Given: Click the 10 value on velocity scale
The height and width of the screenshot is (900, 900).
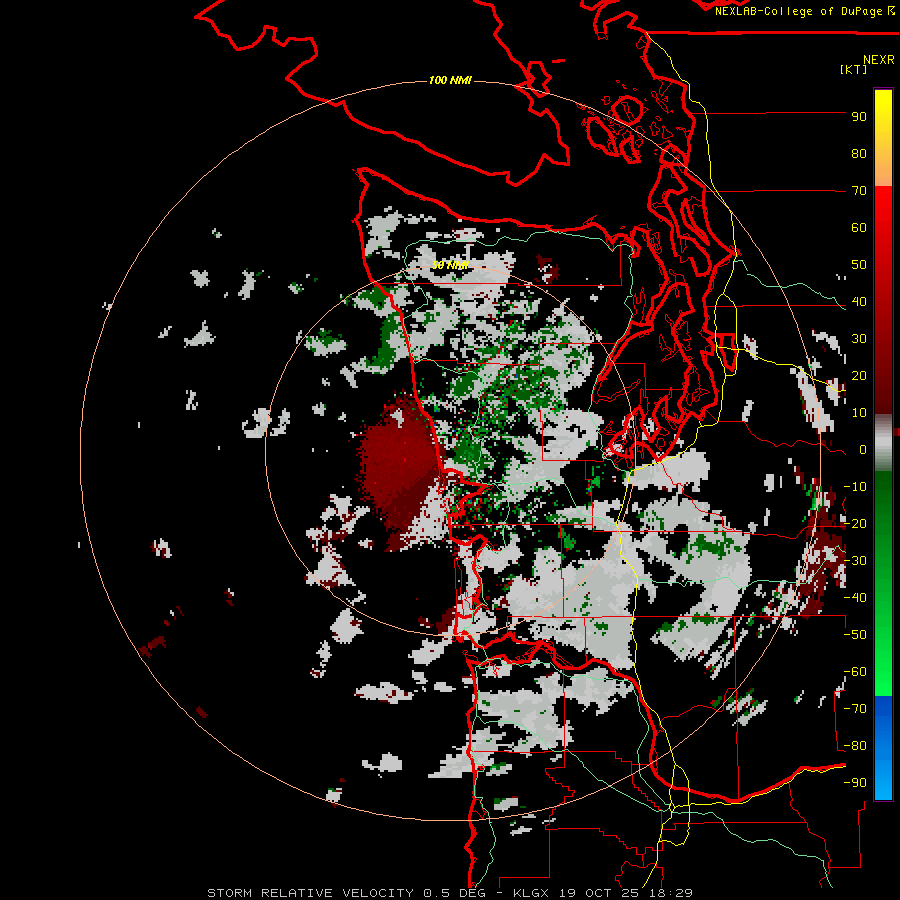Looking at the screenshot, I should pos(859,413).
